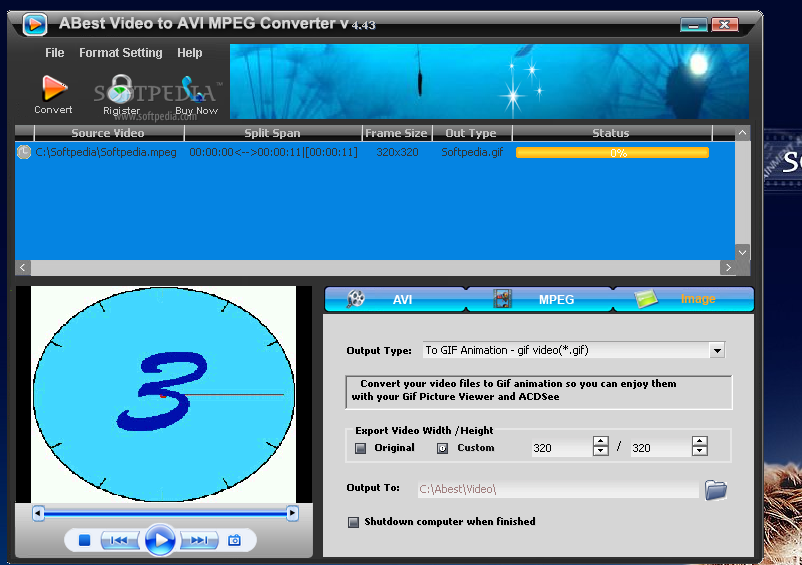Click the AVI film reel icon

pyautogui.click(x=355, y=299)
